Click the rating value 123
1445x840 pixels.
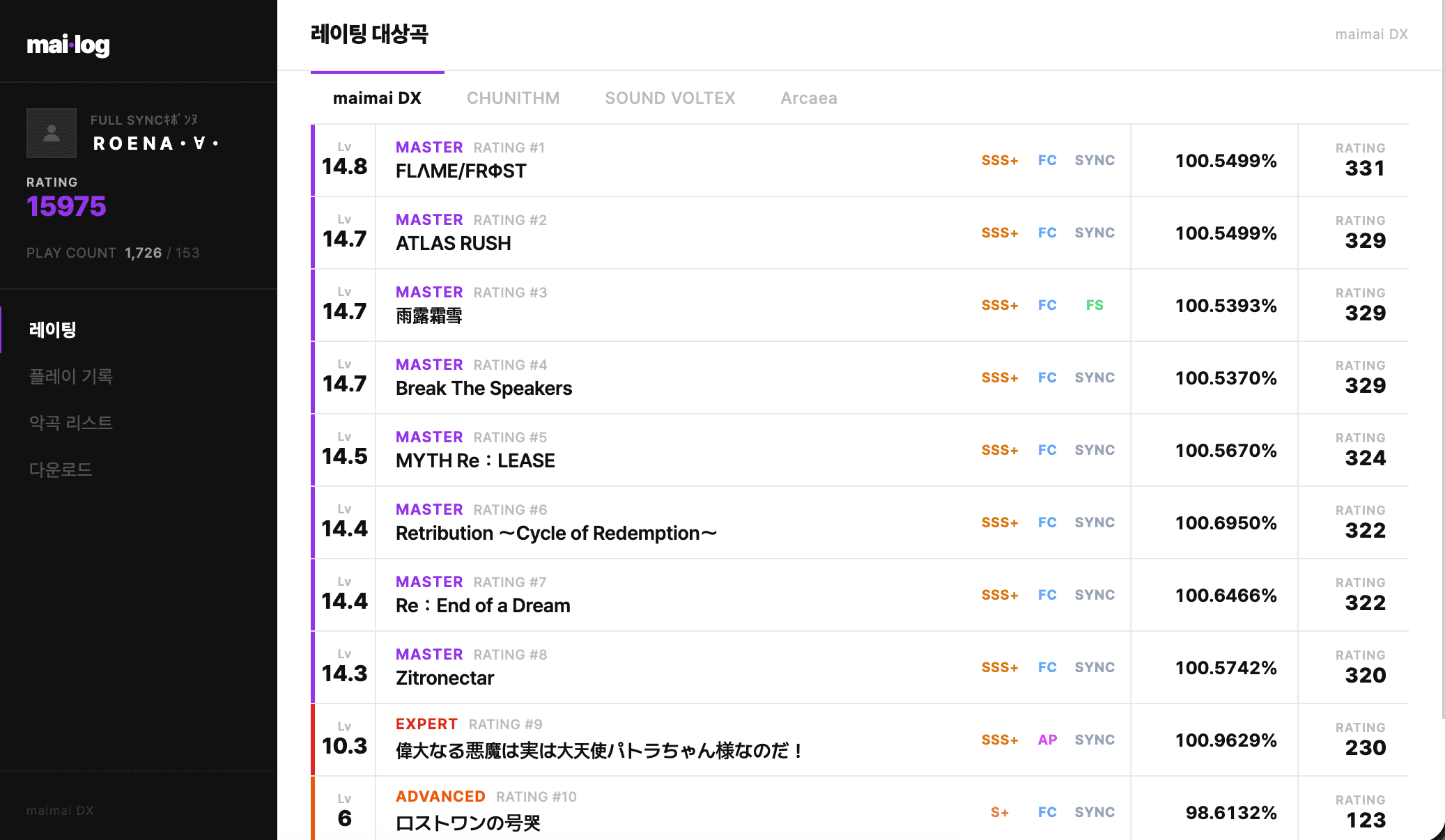pyautogui.click(x=1366, y=820)
